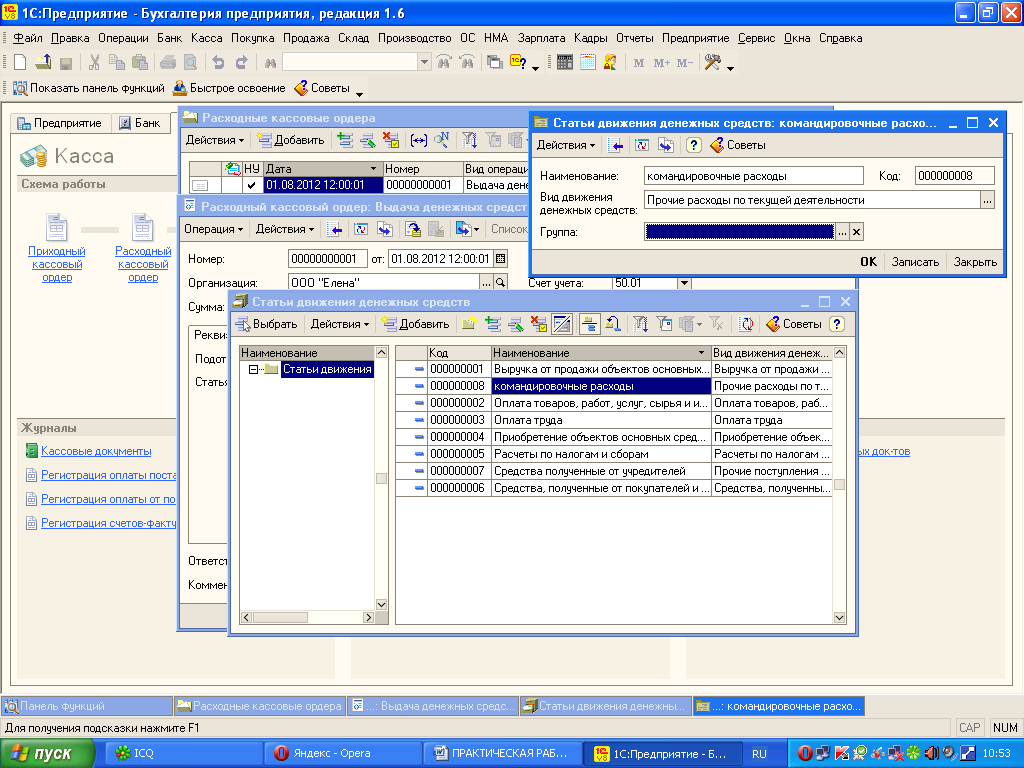Click the vertical scrollbar thumb of articles table
The image size is (1024, 768).
839,485
